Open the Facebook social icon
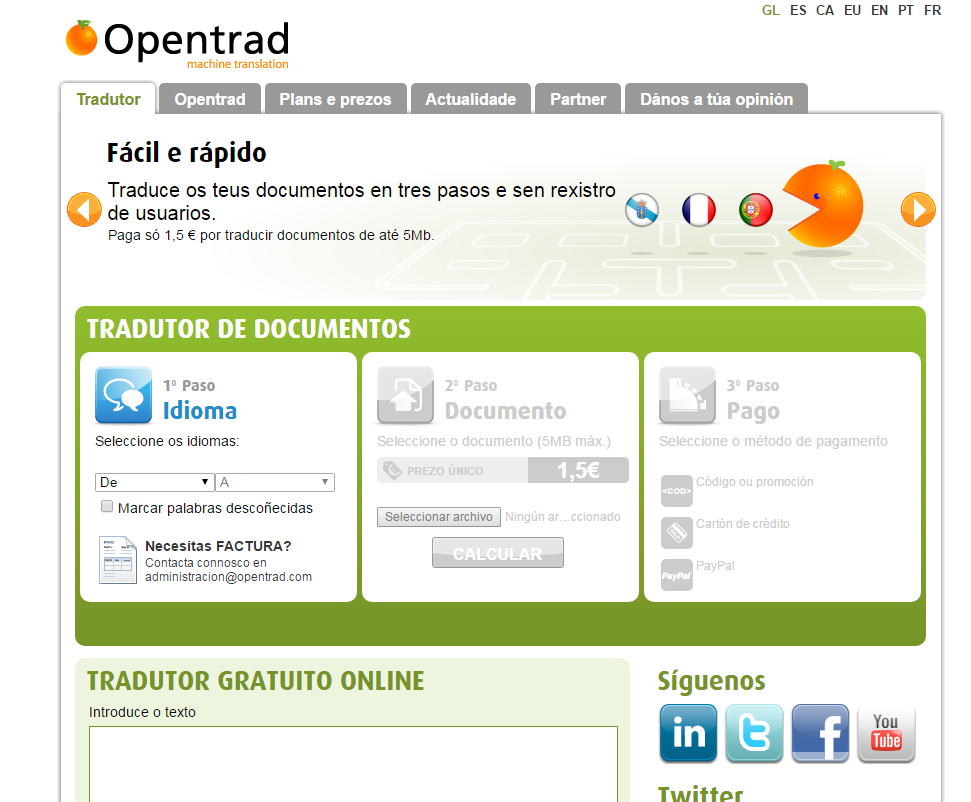 pyautogui.click(x=820, y=733)
